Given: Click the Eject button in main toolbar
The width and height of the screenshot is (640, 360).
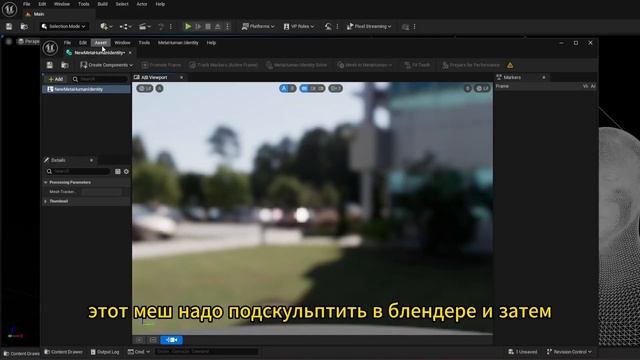Looking at the screenshot, I should (x=218, y=27).
